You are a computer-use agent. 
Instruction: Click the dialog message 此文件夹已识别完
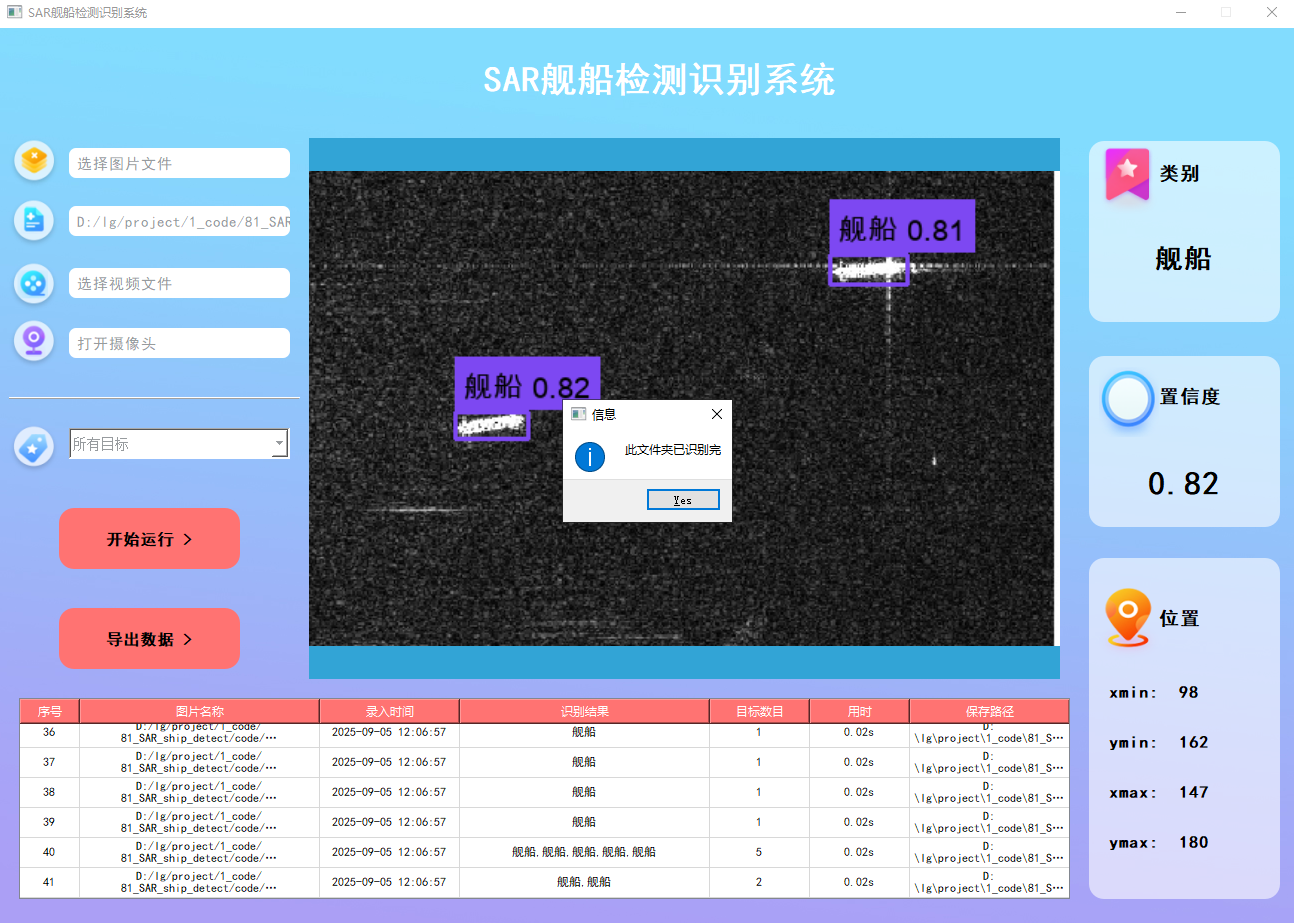click(x=673, y=450)
